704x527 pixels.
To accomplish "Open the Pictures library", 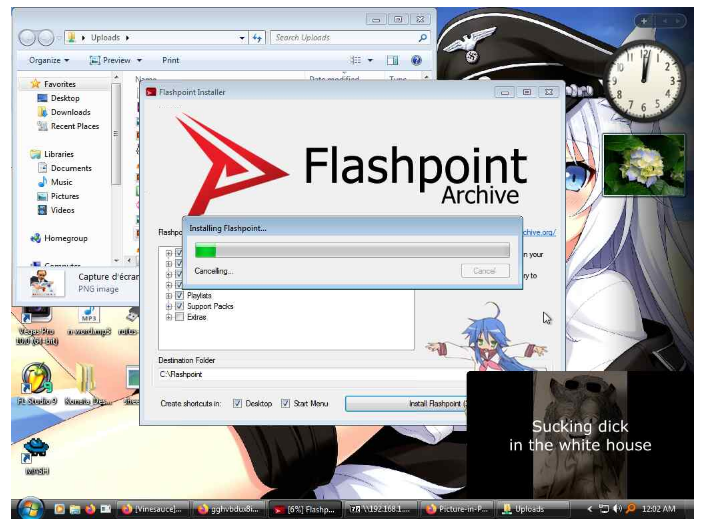I will (x=65, y=196).
